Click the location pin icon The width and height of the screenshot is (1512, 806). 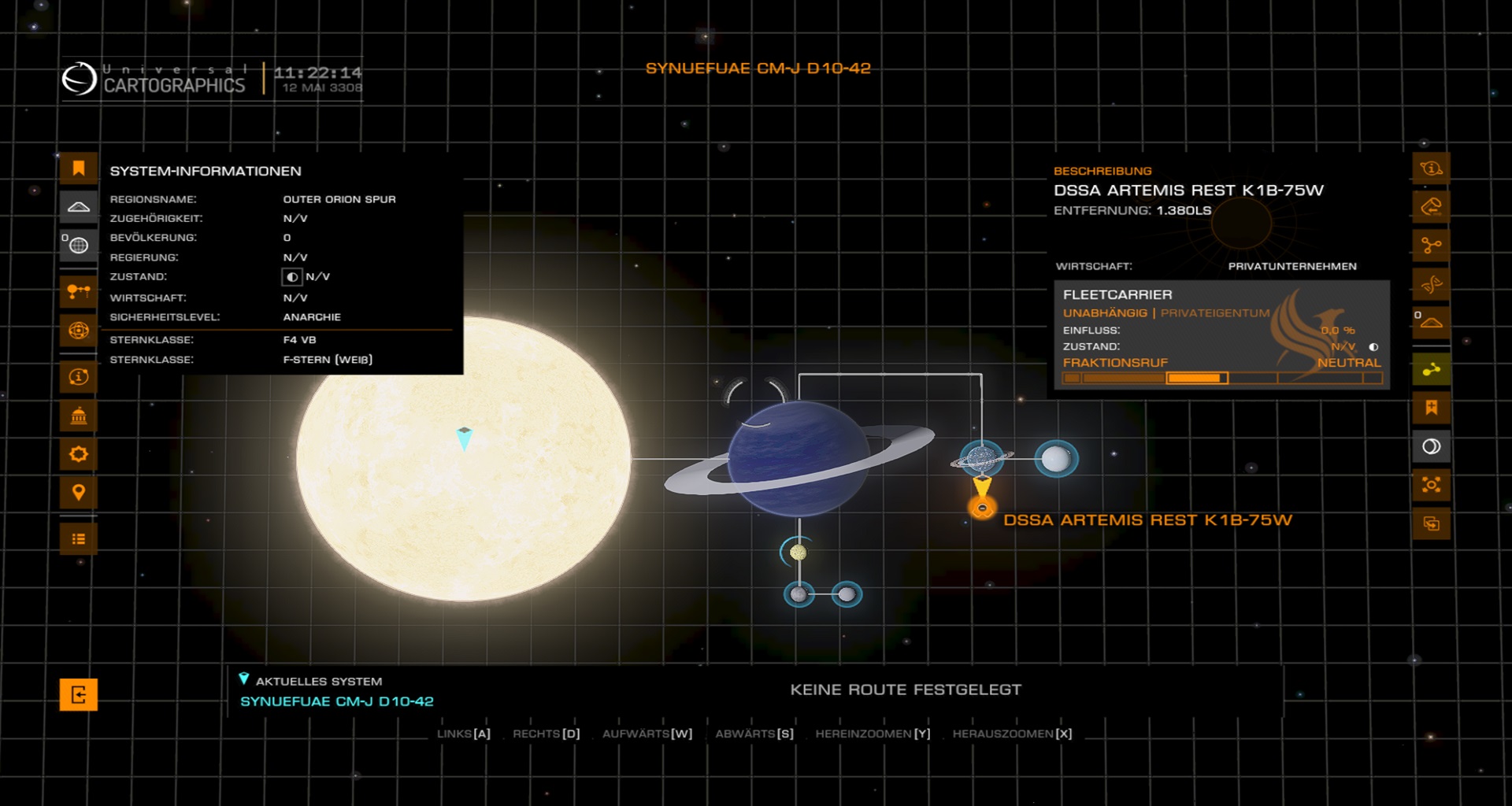click(79, 493)
